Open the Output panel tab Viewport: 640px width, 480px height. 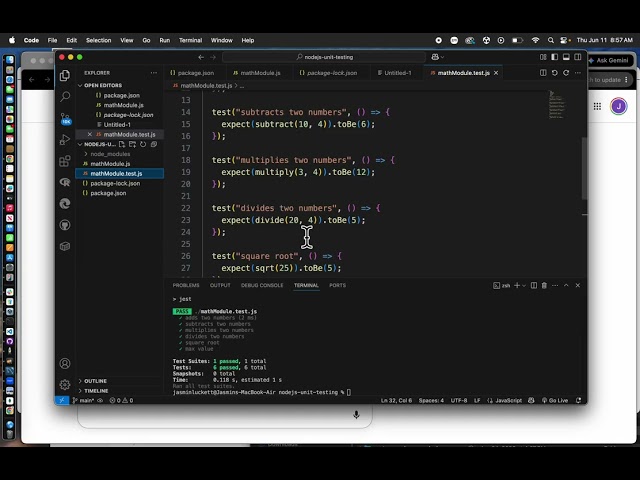click(x=220, y=285)
